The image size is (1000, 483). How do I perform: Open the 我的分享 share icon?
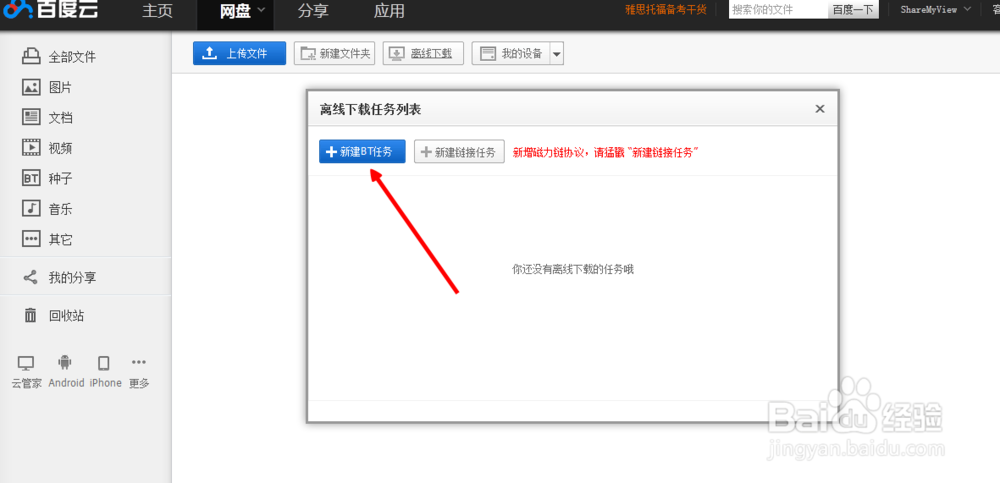pos(30,277)
